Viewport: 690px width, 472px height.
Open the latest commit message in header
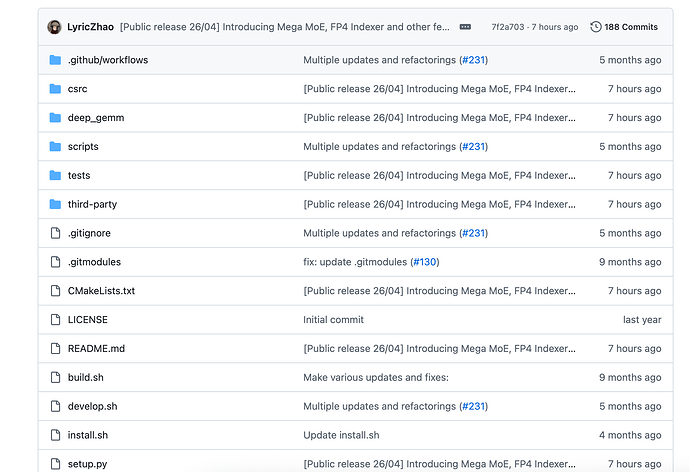pyautogui.click(x=285, y=27)
